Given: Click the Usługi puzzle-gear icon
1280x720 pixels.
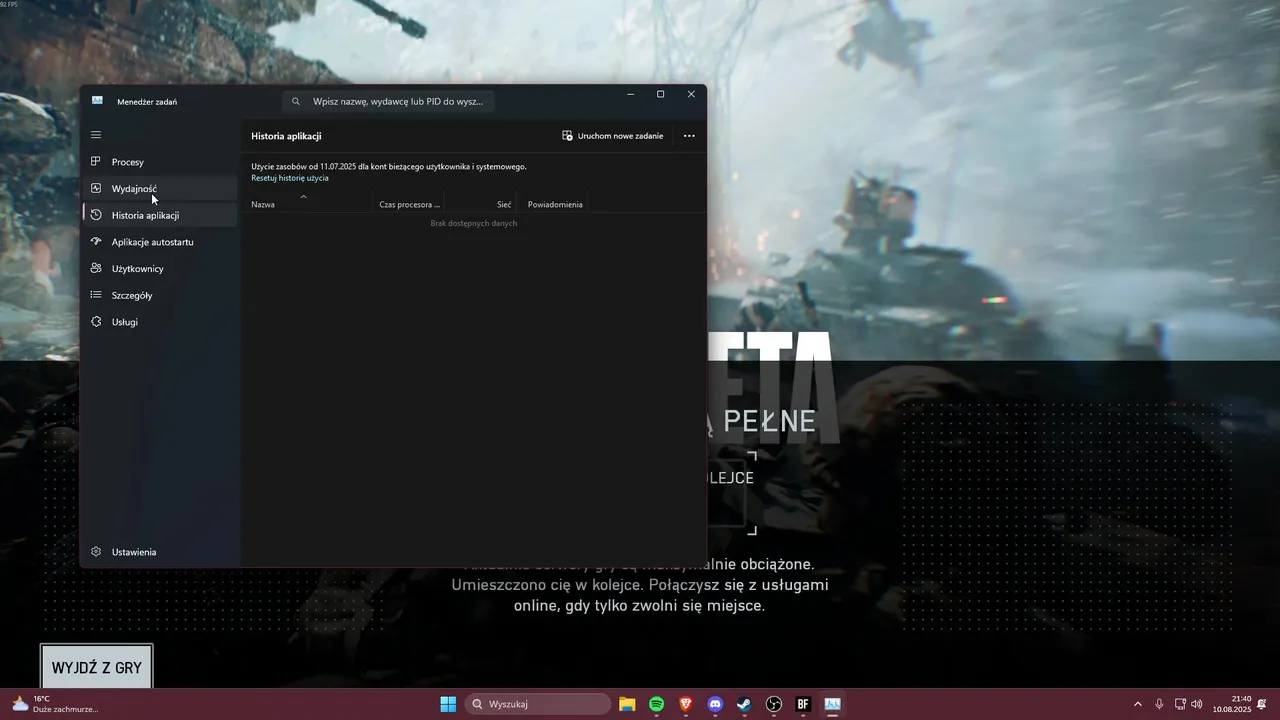Looking at the screenshot, I should pos(96,322).
